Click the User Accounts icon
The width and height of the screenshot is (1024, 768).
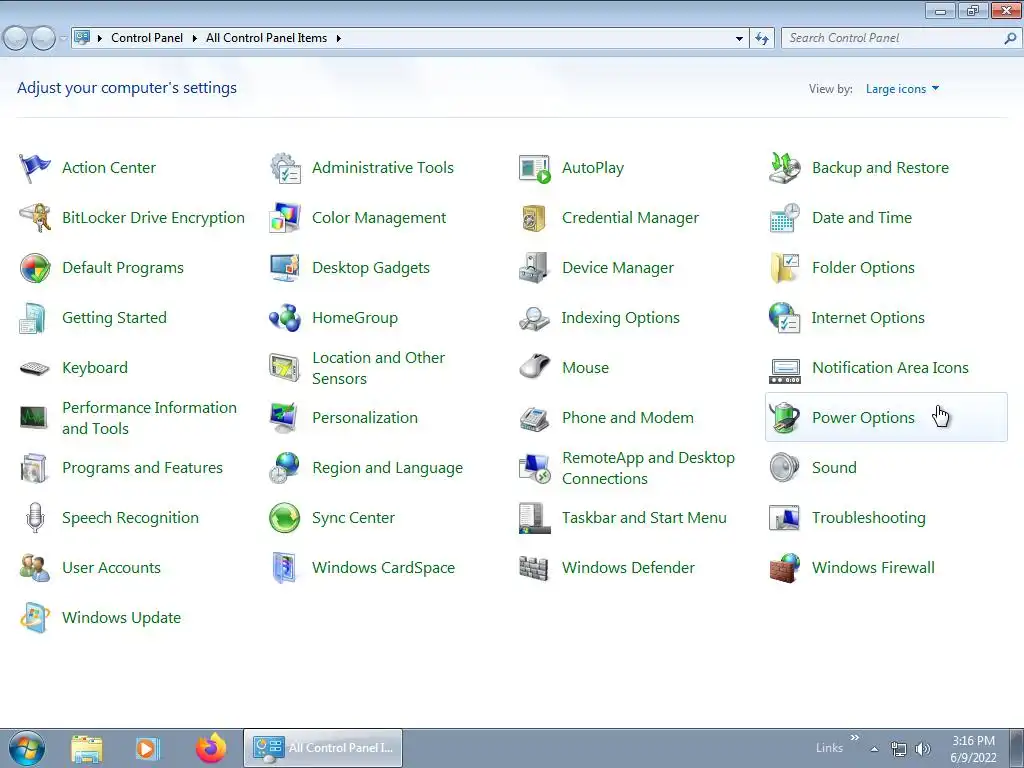[35, 568]
